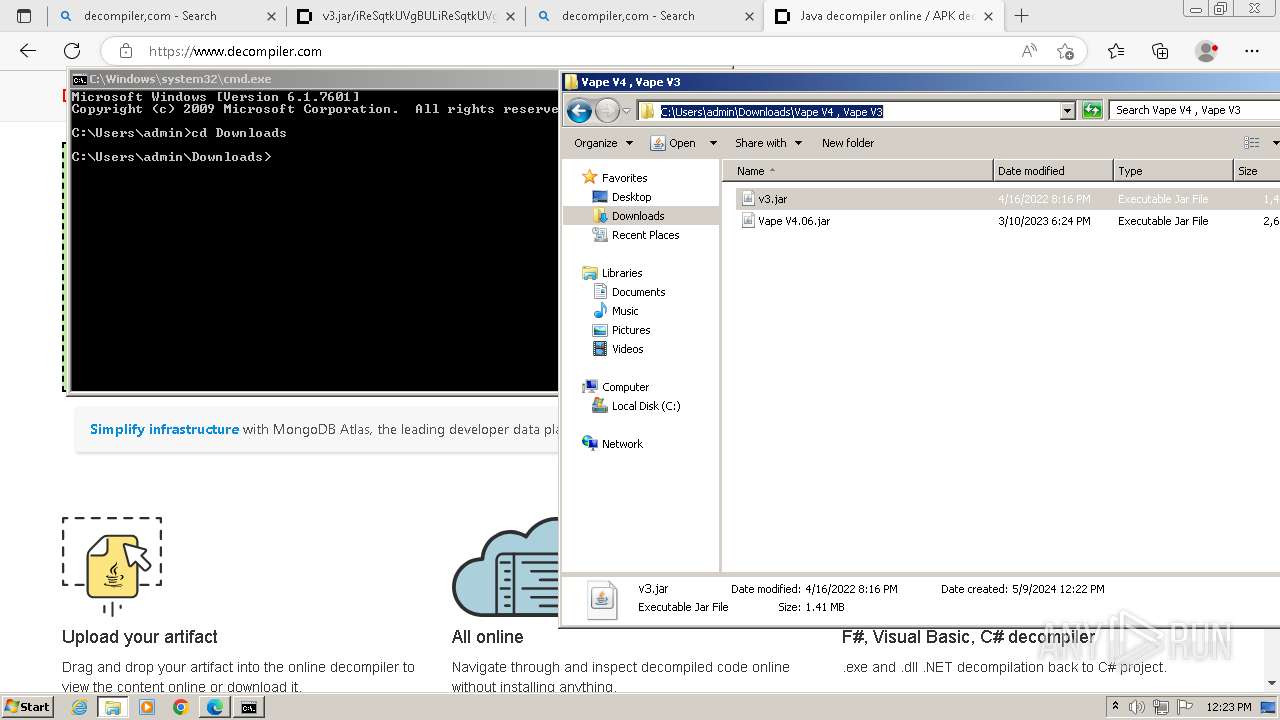1280x720 pixels.
Task: Open Music library
Action: click(625, 311)
